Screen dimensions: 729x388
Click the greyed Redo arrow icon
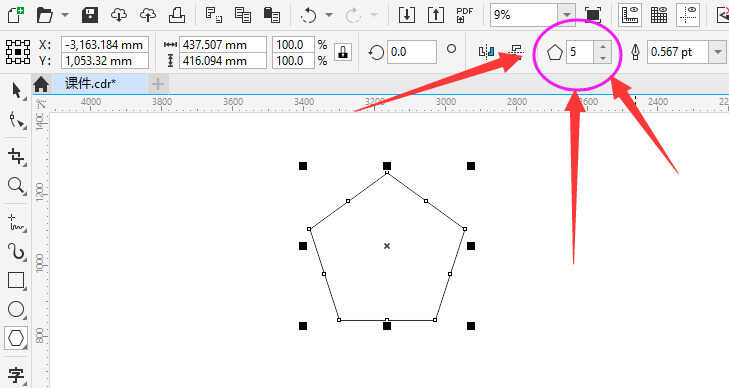click(x=353, y=15)
